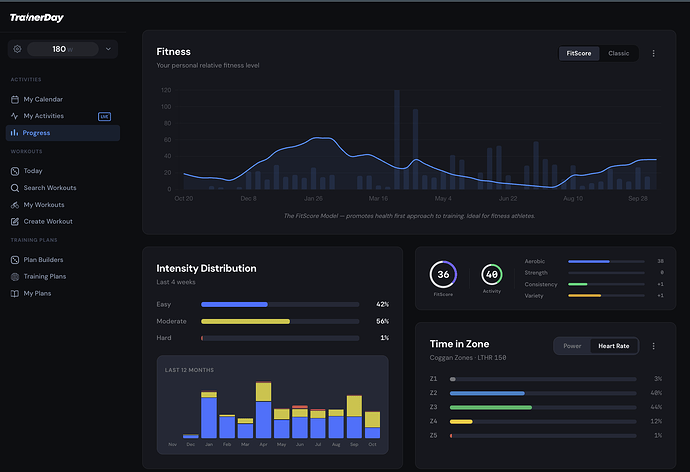Click the Apr column in Last 12 Months
Image resolution: width=690 pixels, height=472 pixels.
pyautogui.click(x=264, y=410)
